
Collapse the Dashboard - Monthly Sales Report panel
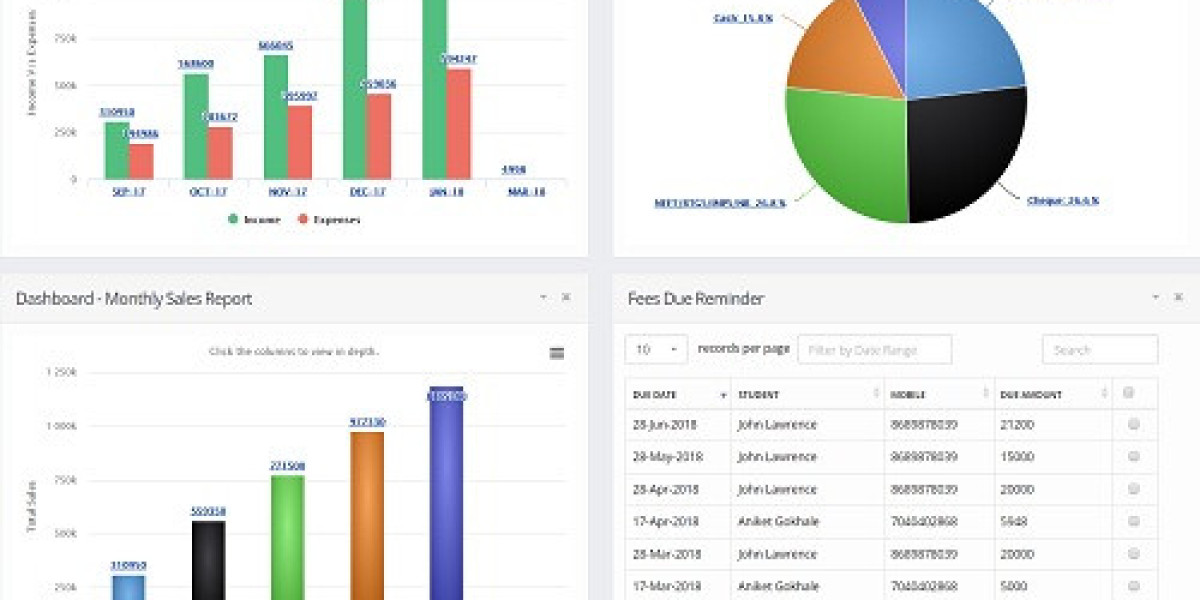[543, 297]
